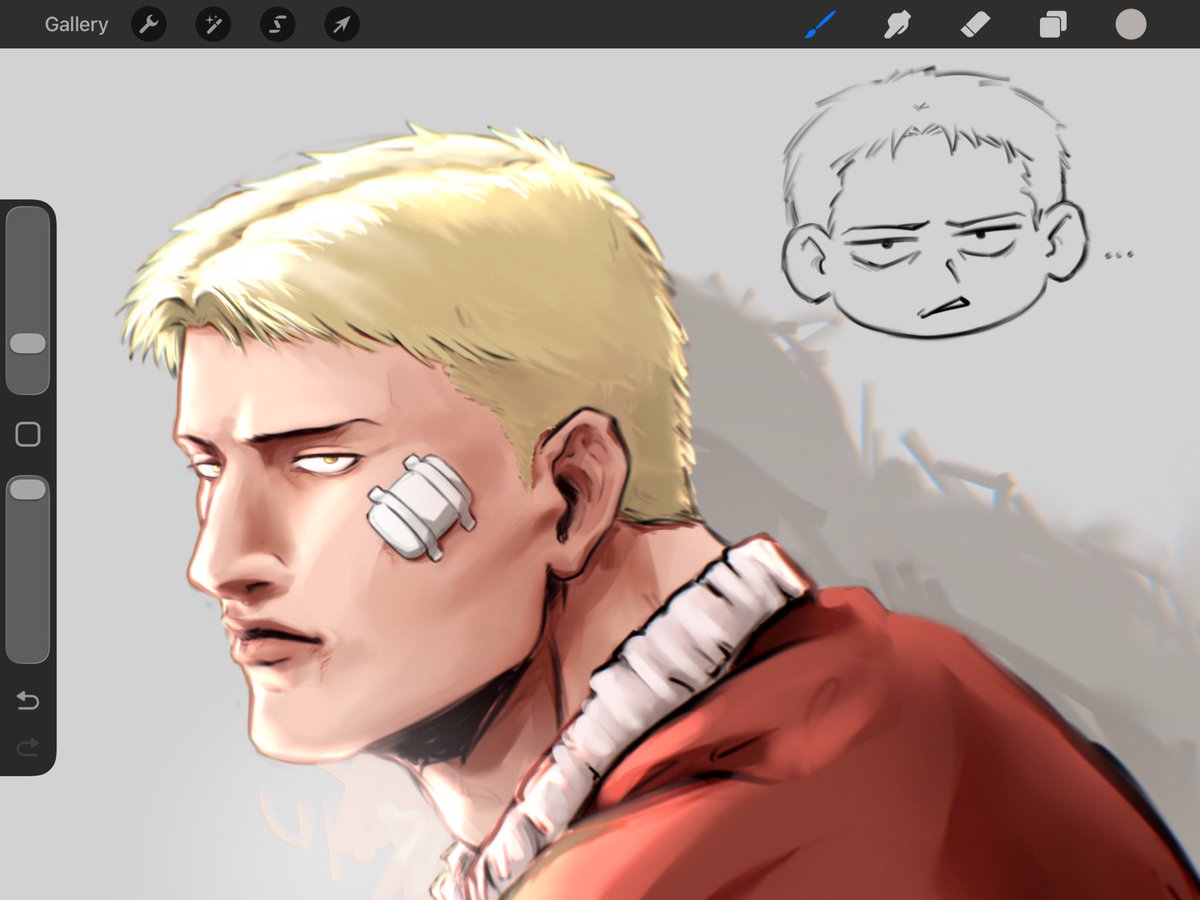Undo the last stroke
1200x900 pixels.
tap(28, 701)
